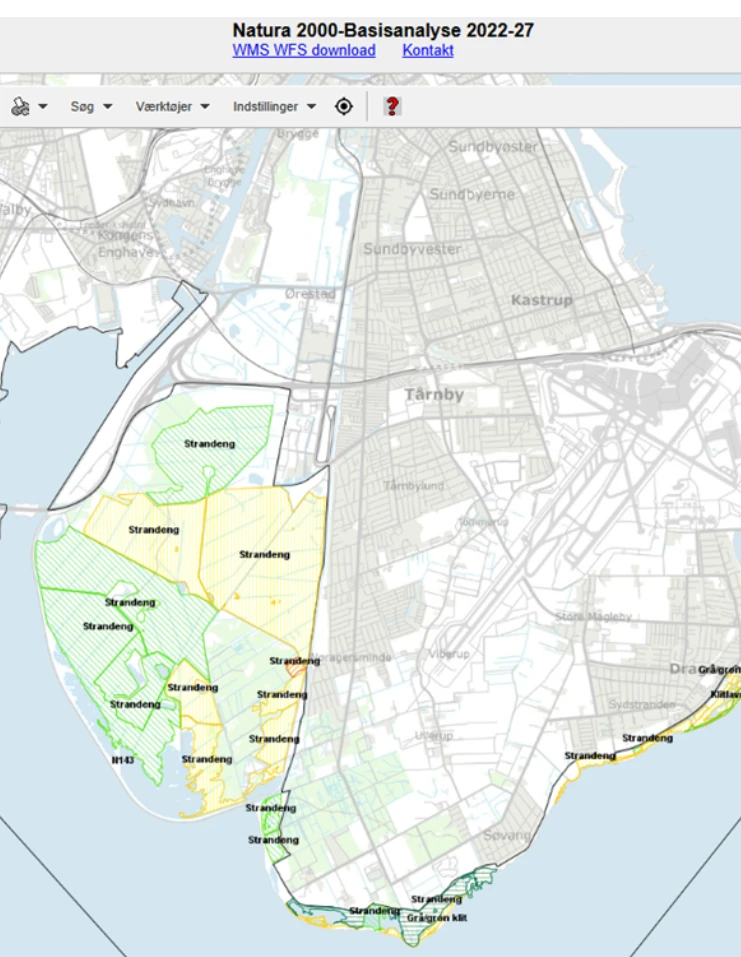Click the Sydstranden map label
This screenshot has width=741, height=957.
(x=642, y=704)
